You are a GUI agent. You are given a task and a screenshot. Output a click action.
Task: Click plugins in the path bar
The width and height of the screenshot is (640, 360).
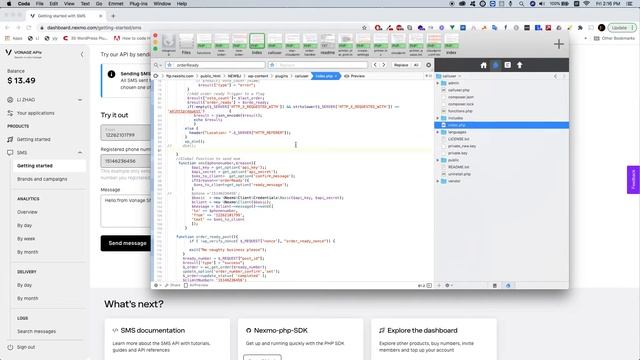click(x=281, y=76)
